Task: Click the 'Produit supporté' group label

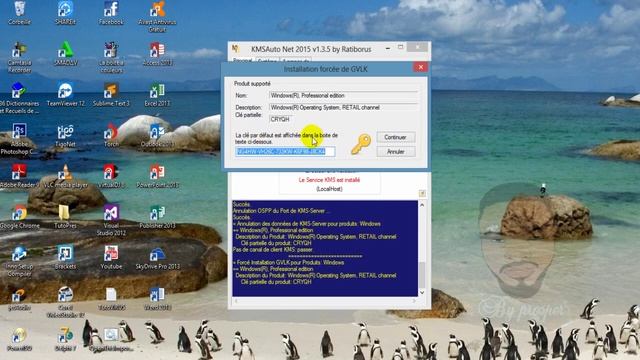Action: (252, 84)
